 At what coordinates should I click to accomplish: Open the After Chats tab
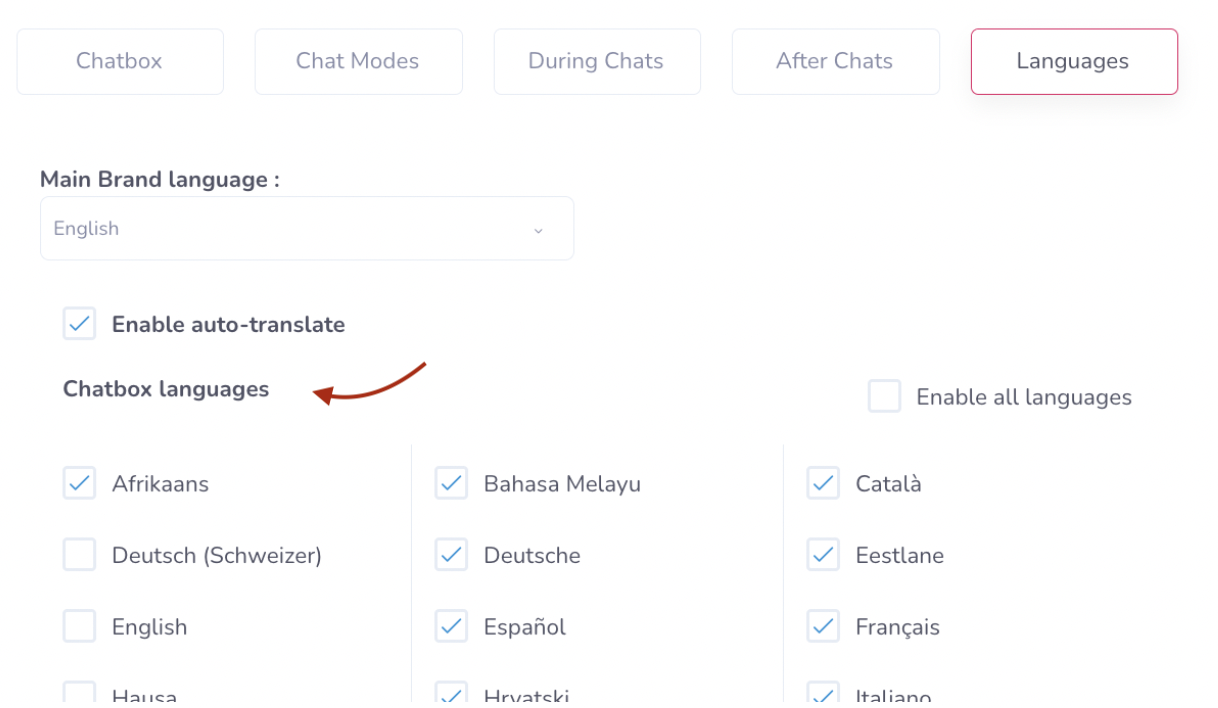834,61
